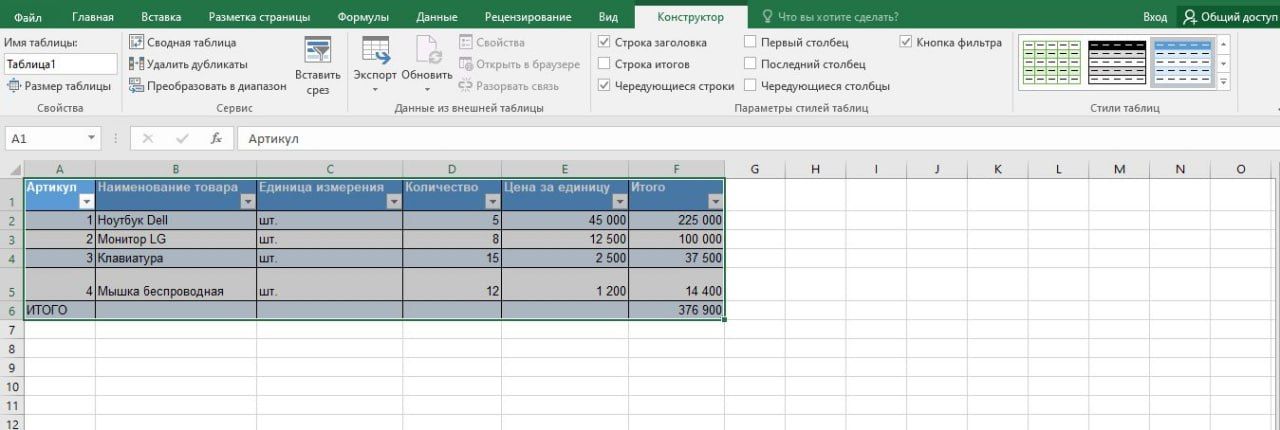Screen dimensions: 1280x430
Task: Switch to the Главная tab
Action: [x=93, y=17]
